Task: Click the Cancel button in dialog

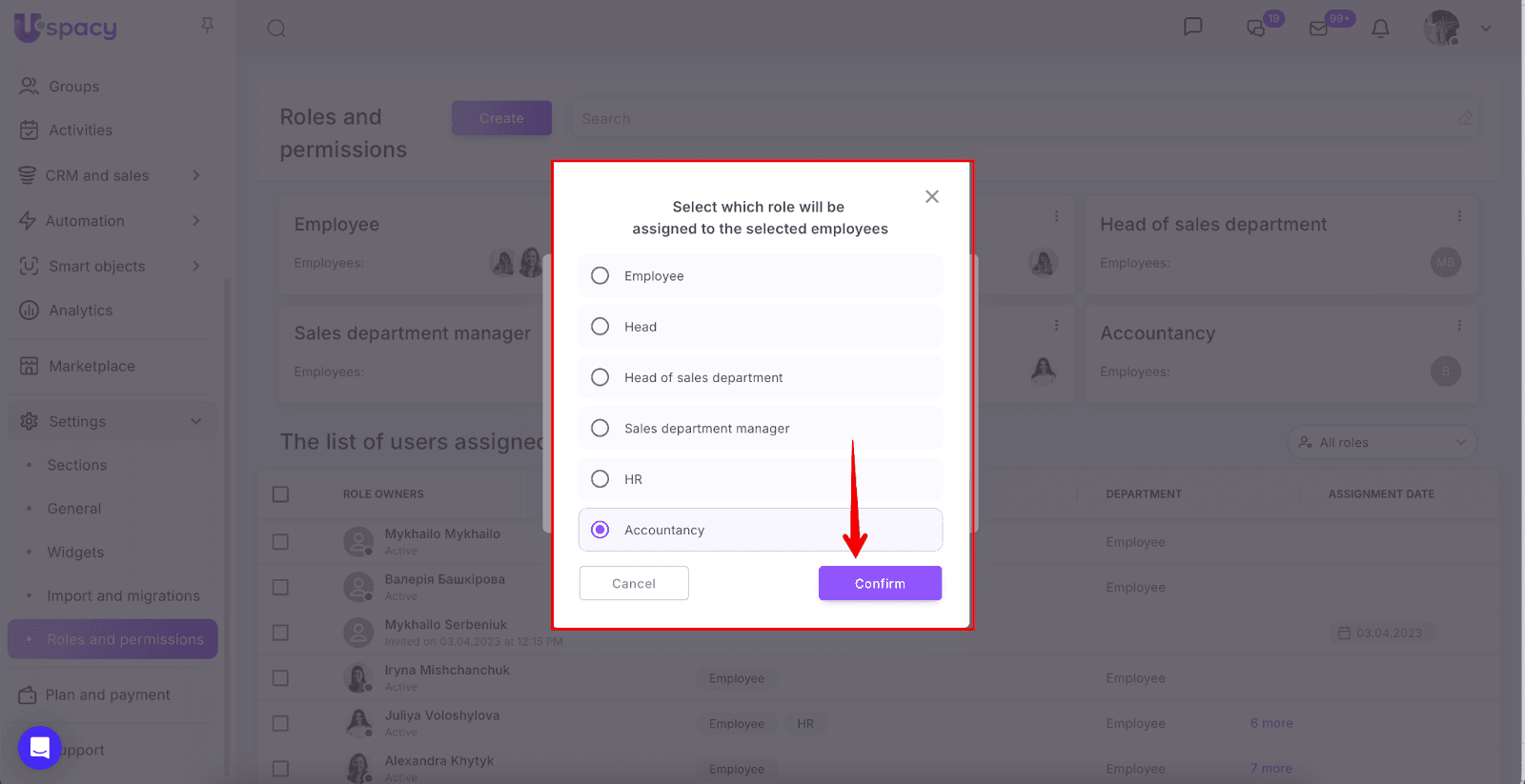Action: [634, 583]
